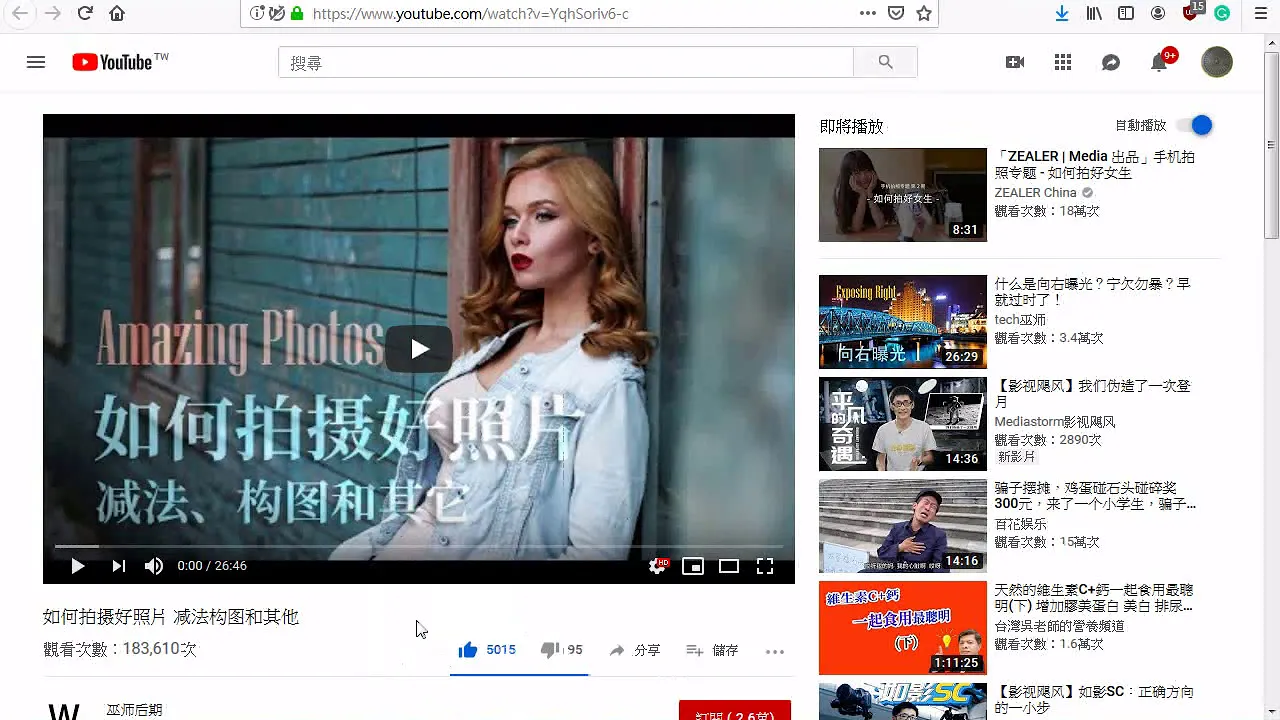This screenshot has height=720, width=1280.
Task: Click the view count 183,610次
Action: point(120,649)
